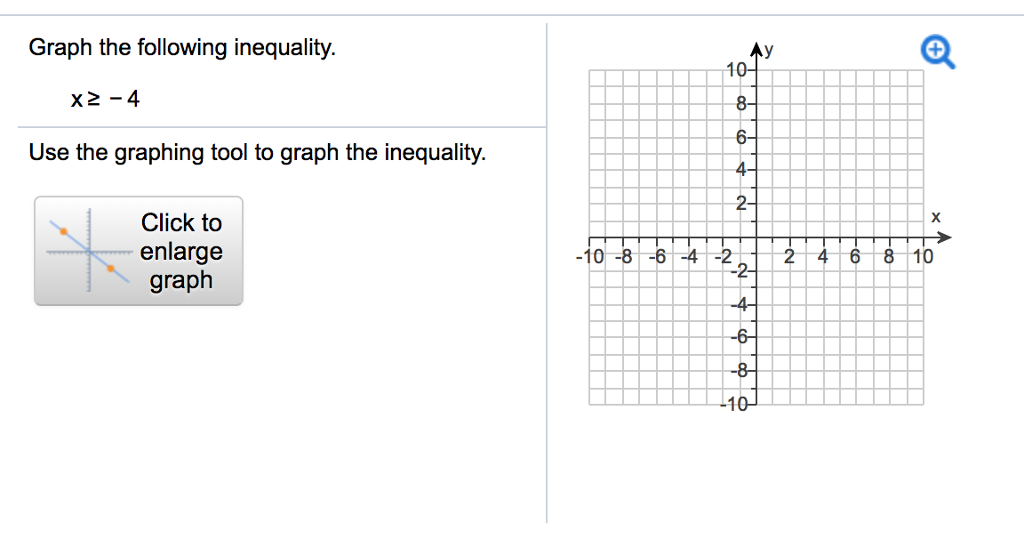Click the 6 label on the y-axis
This screenshot has width=1024, height=539.
coord(742,137)
